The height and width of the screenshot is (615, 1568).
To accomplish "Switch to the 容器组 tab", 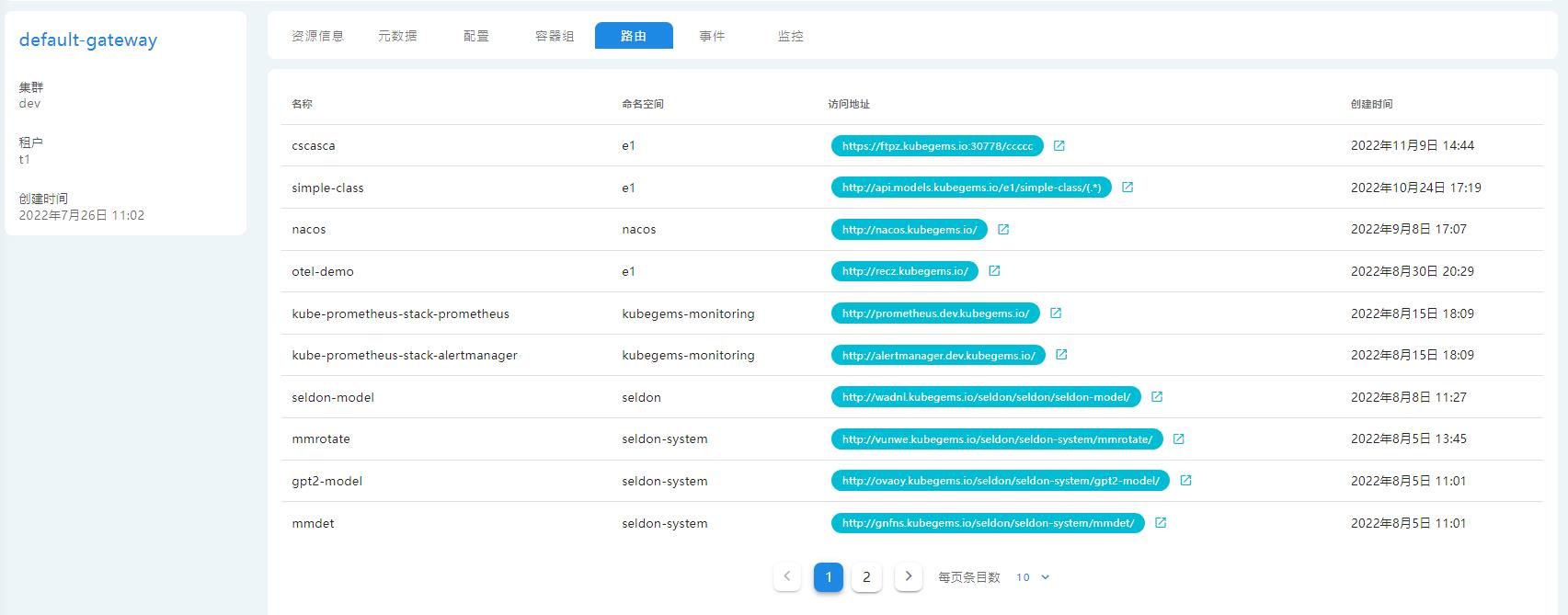I will [x=555, y=36].
